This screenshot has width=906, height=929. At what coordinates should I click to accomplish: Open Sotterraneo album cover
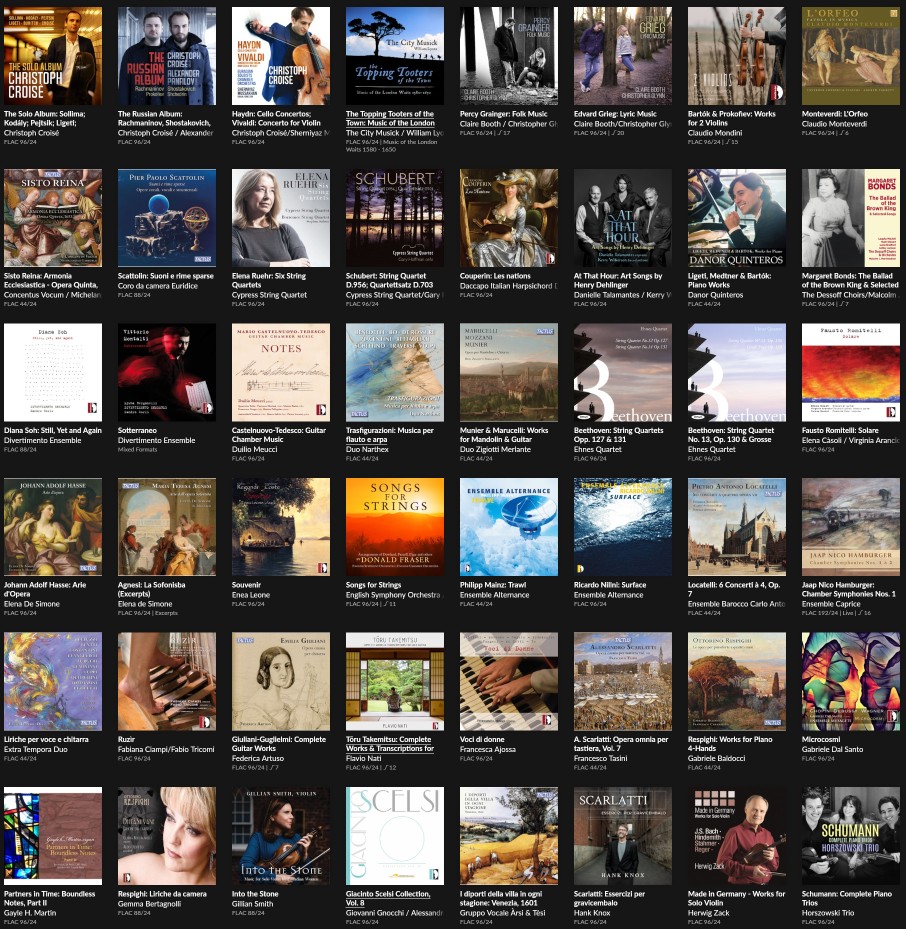[x=167, y=372]
